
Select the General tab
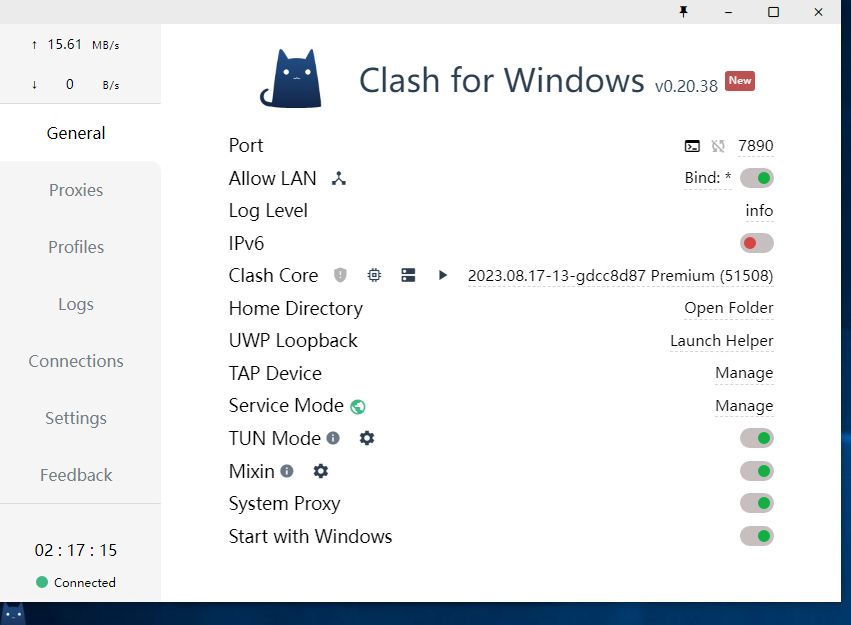[76, 133]
